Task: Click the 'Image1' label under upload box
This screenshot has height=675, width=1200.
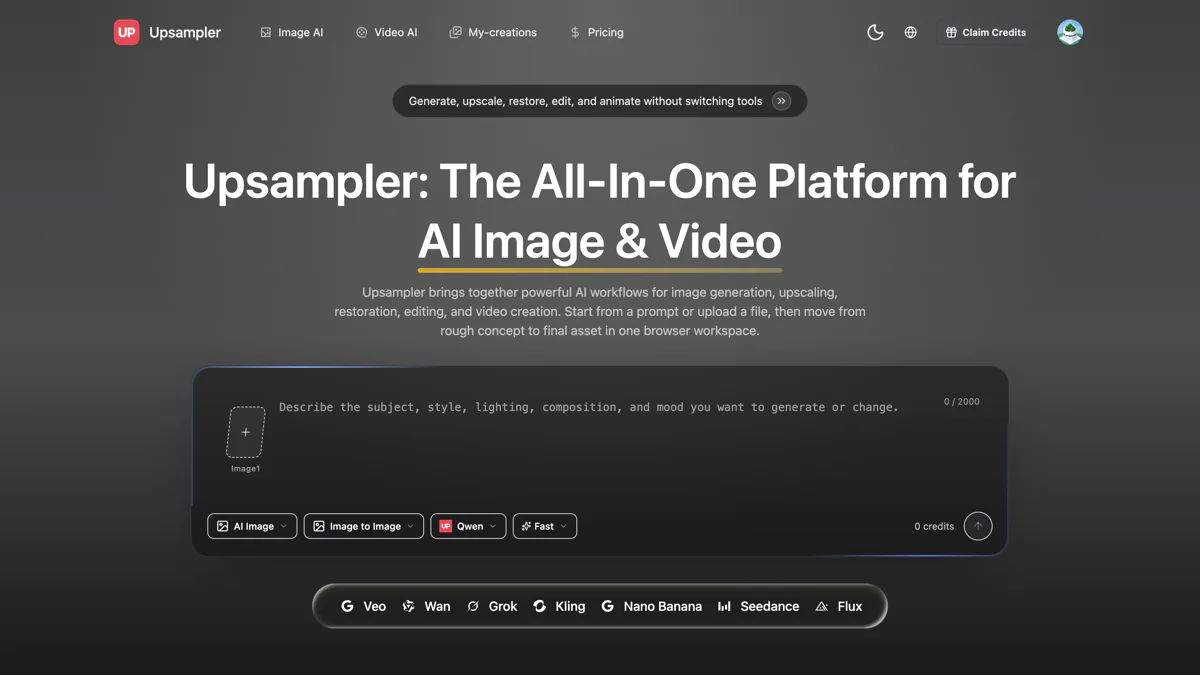Action: coord(246,468)
